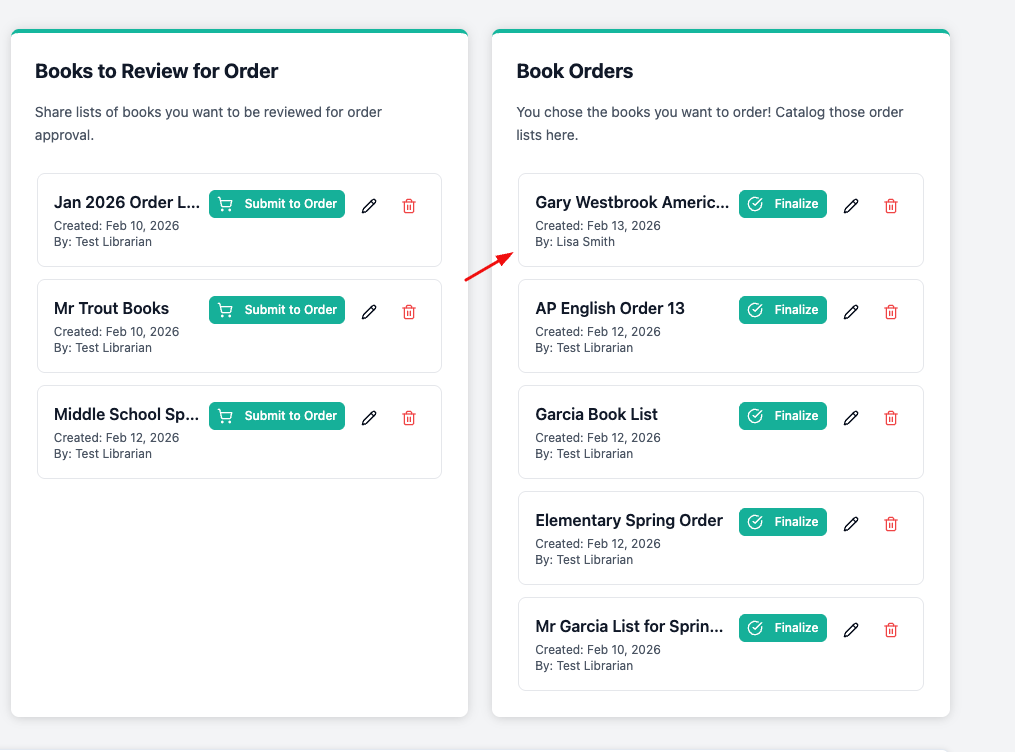Viewport: 1015px width, 752px height.
Task: Select the Garcia Book List title
Action: pos(596,414)
